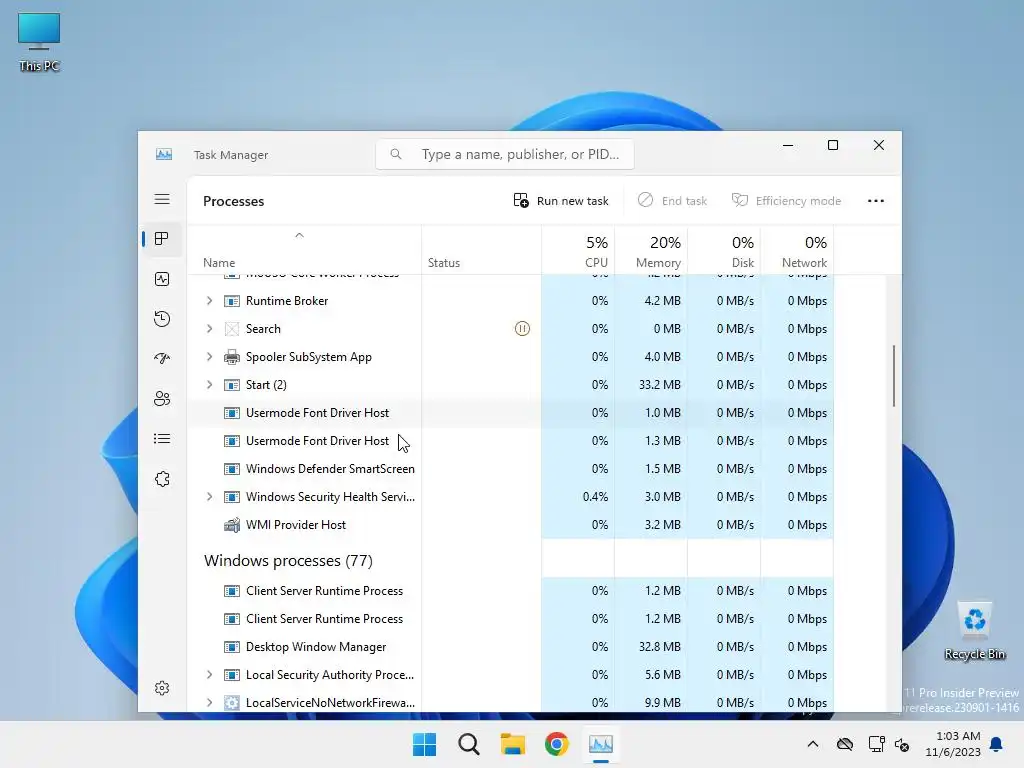This screenshot has height=768, width=1024.
Task: Click the 33.2 MB memory value for Start
Action: [660, 385]
